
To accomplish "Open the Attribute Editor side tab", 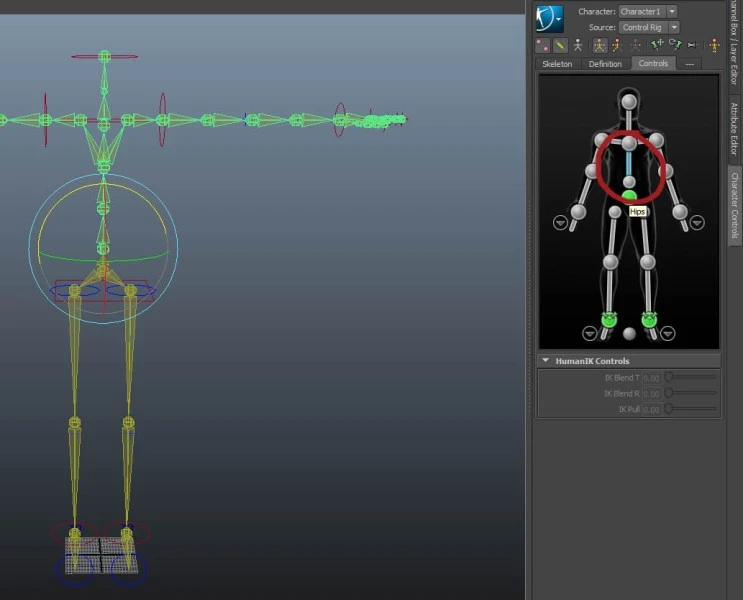I will pyautogui.click(x=734, y=129).
